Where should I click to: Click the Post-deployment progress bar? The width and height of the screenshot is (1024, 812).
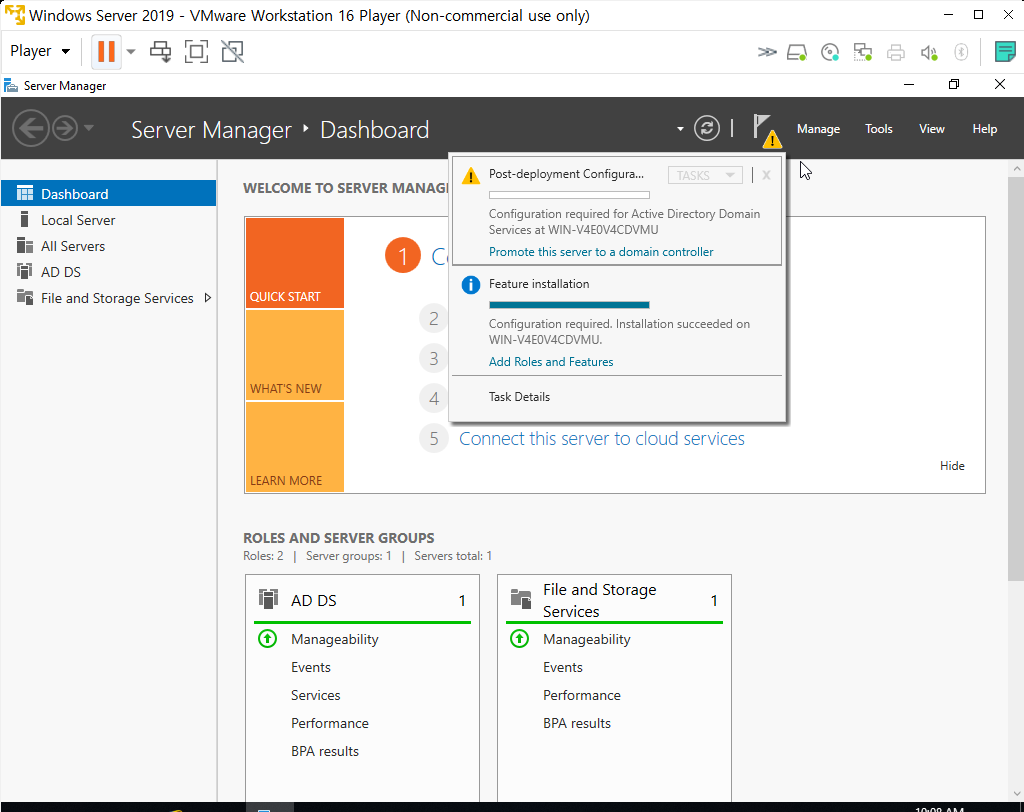[569, 195]
